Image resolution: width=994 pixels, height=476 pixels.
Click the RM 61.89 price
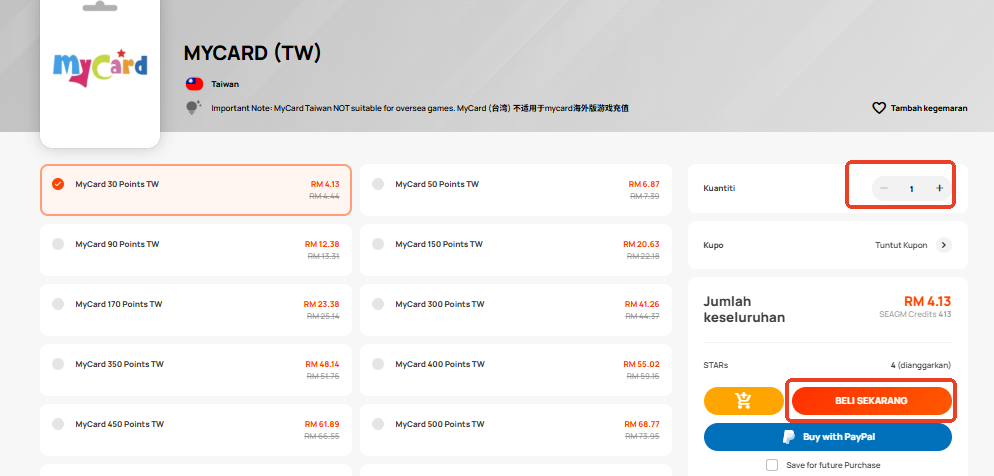point(322,424)
